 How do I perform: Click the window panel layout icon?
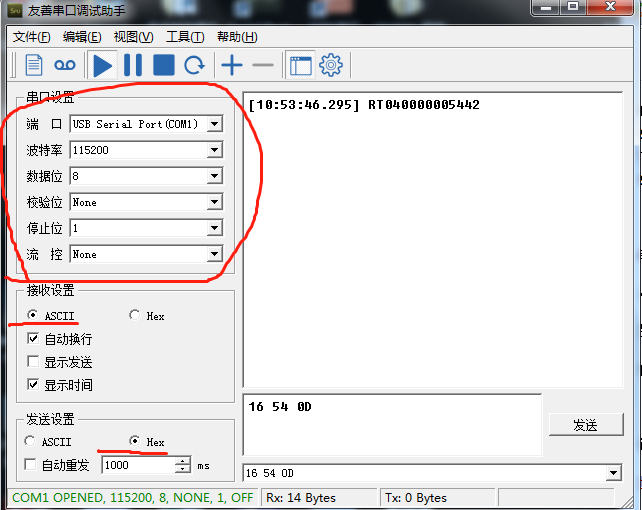(300, 66)
